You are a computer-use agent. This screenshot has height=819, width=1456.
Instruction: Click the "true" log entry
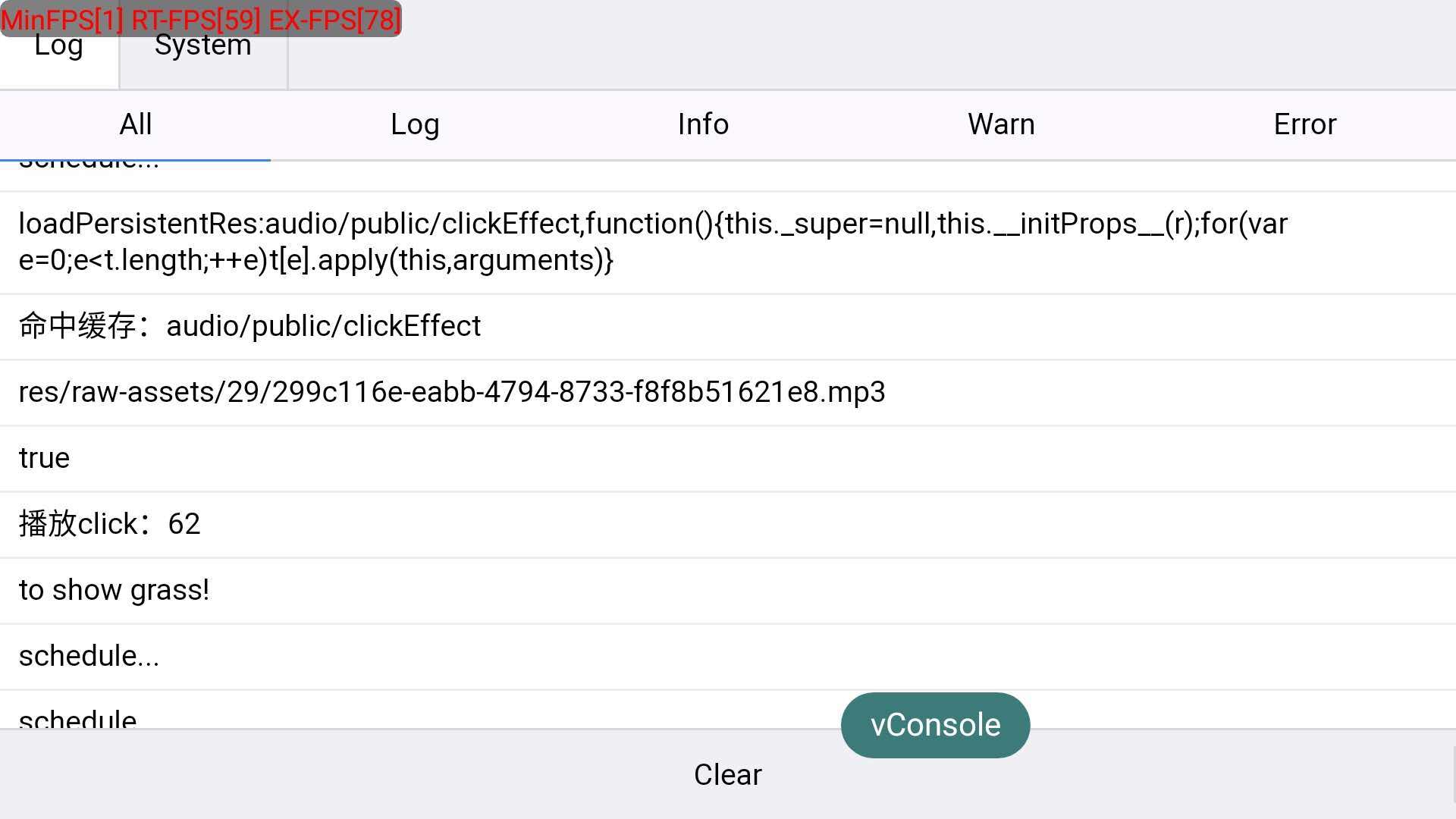pos(44,458)
